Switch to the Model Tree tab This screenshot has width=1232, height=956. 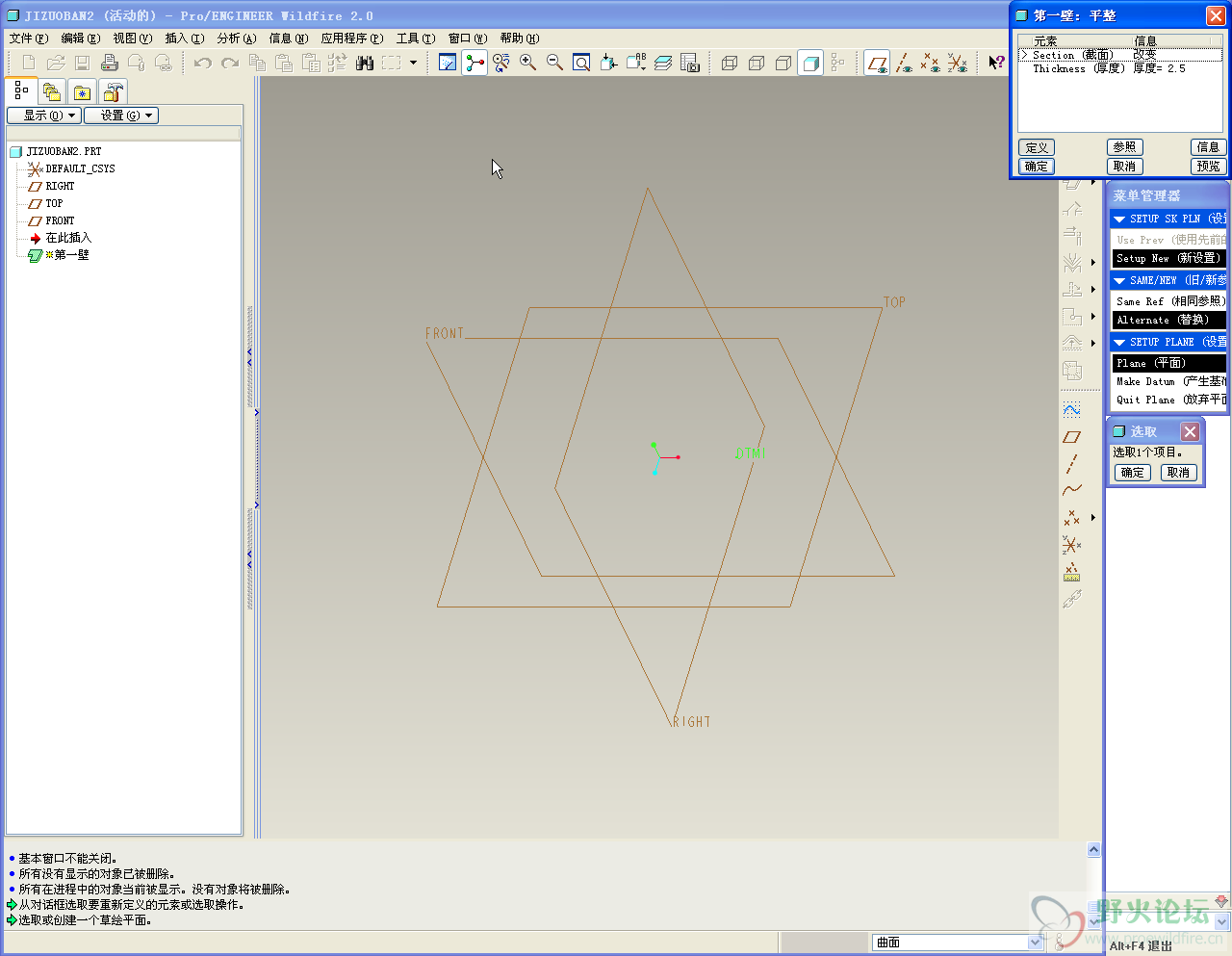21,90
